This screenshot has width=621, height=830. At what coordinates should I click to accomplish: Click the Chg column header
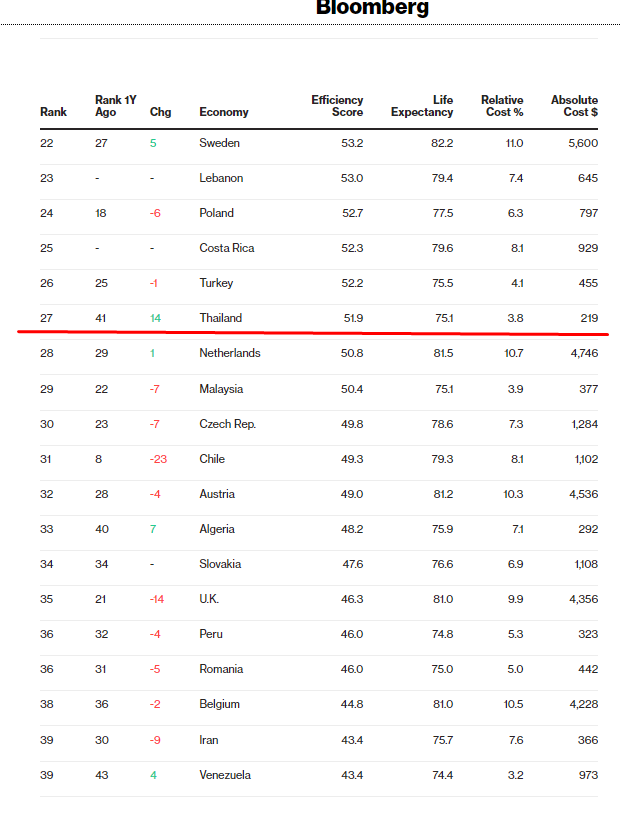point(160,112)
